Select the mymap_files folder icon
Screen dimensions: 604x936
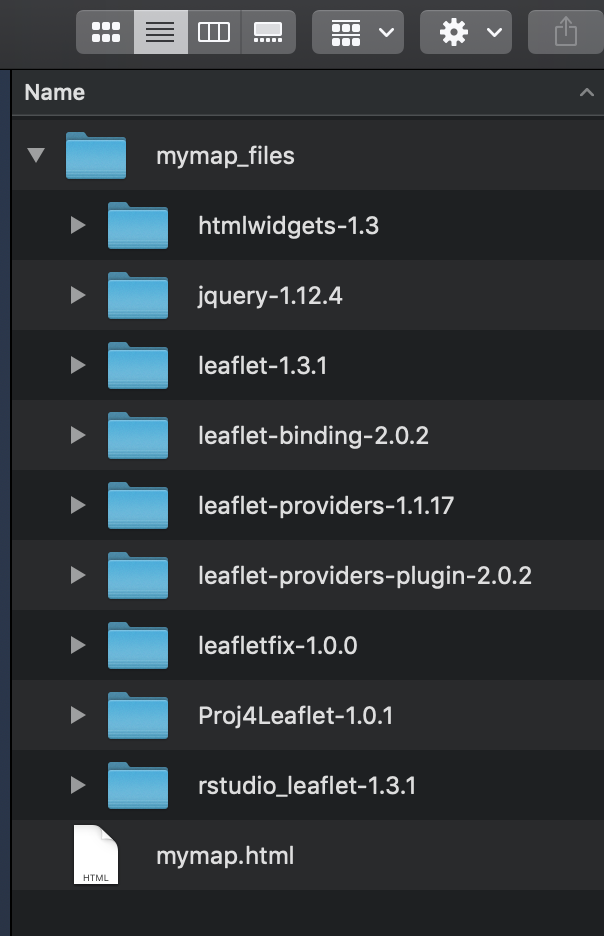(95, 155)
